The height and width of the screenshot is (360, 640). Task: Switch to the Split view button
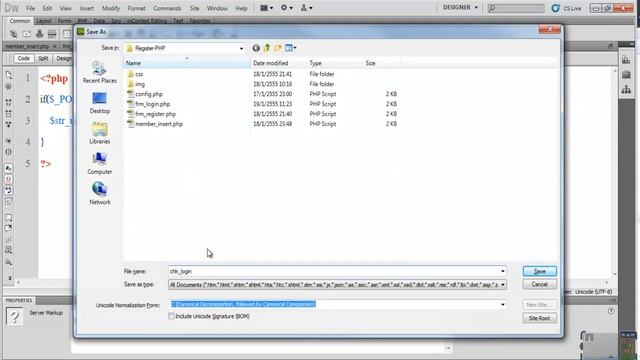[43, 58]
